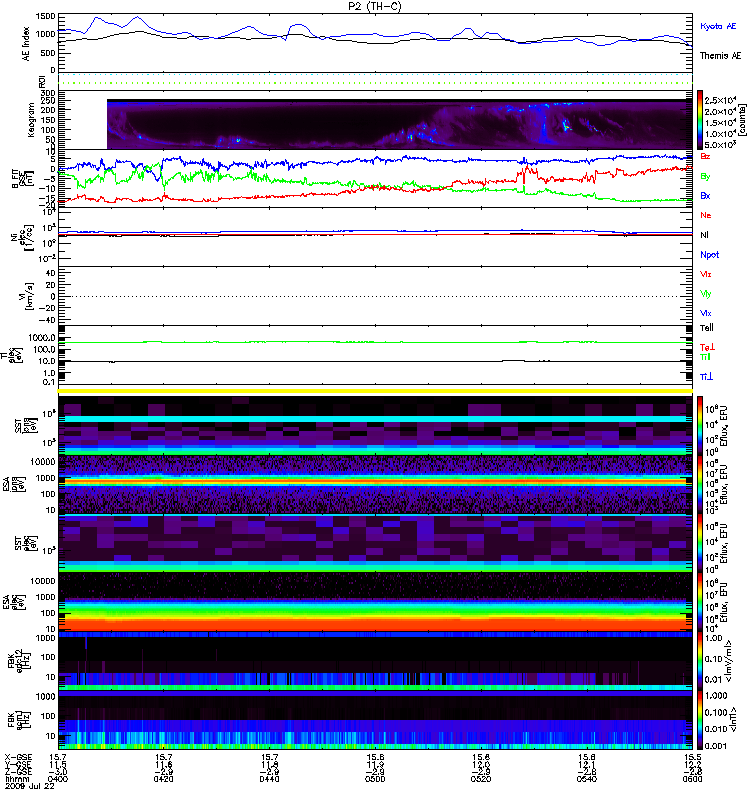This screenshot has height=800, width=750.
Task: Click the 0440 time tick label
Action: [269, 779]
